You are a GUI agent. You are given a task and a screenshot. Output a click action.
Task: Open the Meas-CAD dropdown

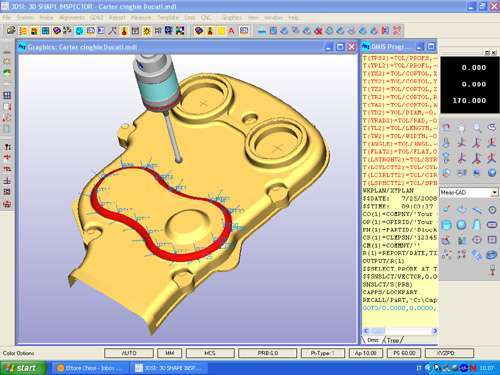point(494,192)
